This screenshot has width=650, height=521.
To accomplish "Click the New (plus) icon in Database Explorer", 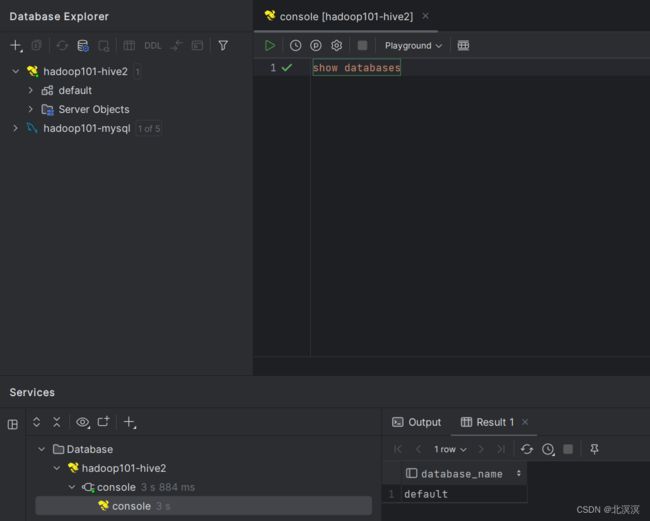I will (16, 45).
